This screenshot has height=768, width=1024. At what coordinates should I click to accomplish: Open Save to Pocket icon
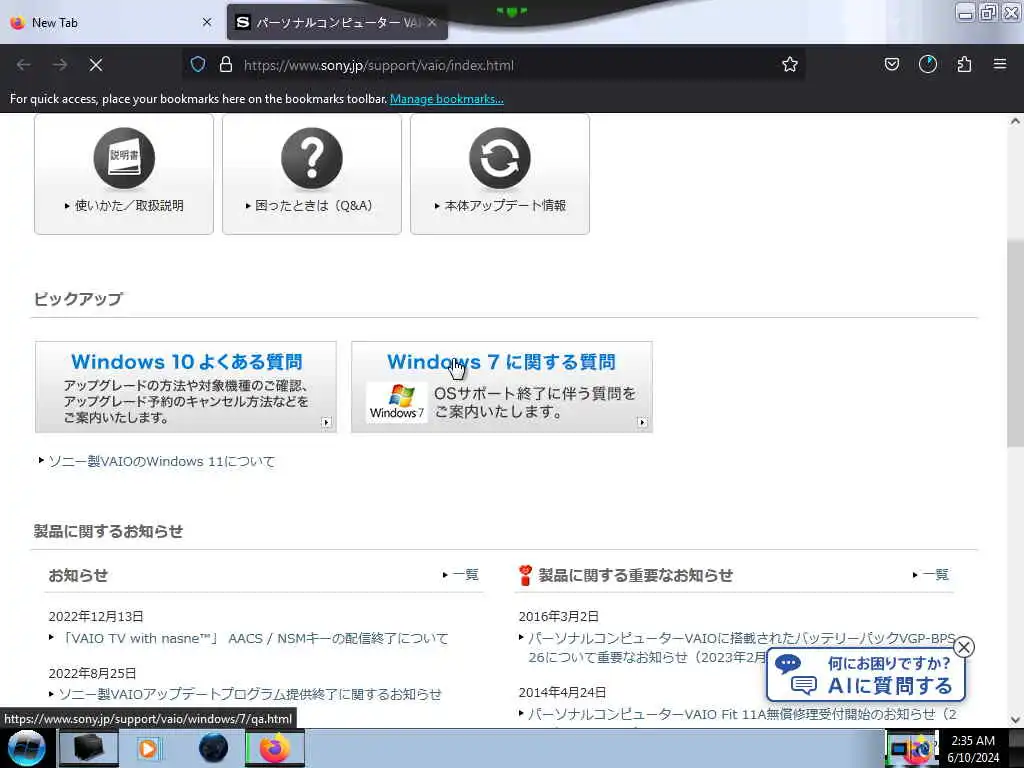coord(891,65)
